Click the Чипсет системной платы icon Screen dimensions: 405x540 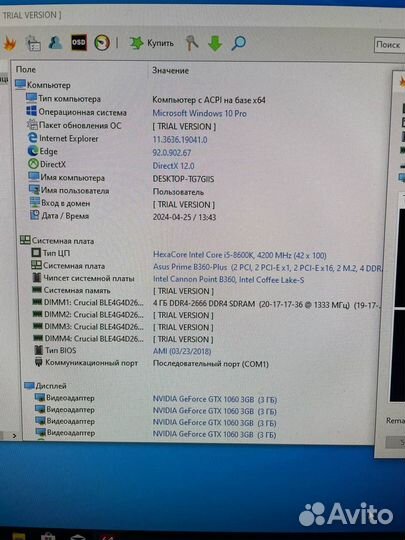[37, 278]
